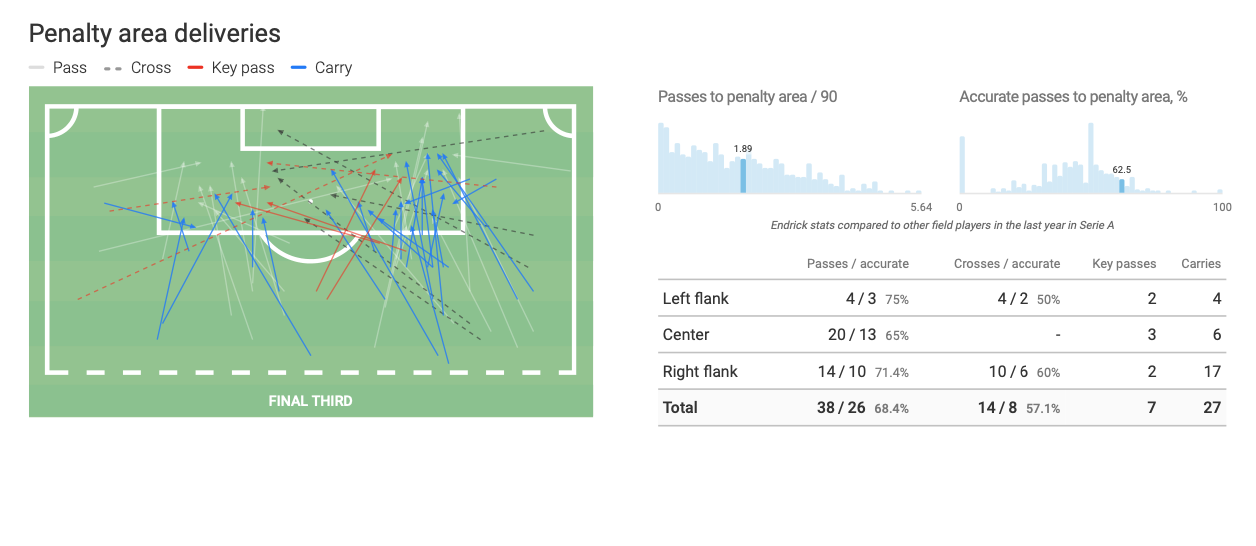Click the highlighted 62.5 histogram bar

tap(1122, 186)
